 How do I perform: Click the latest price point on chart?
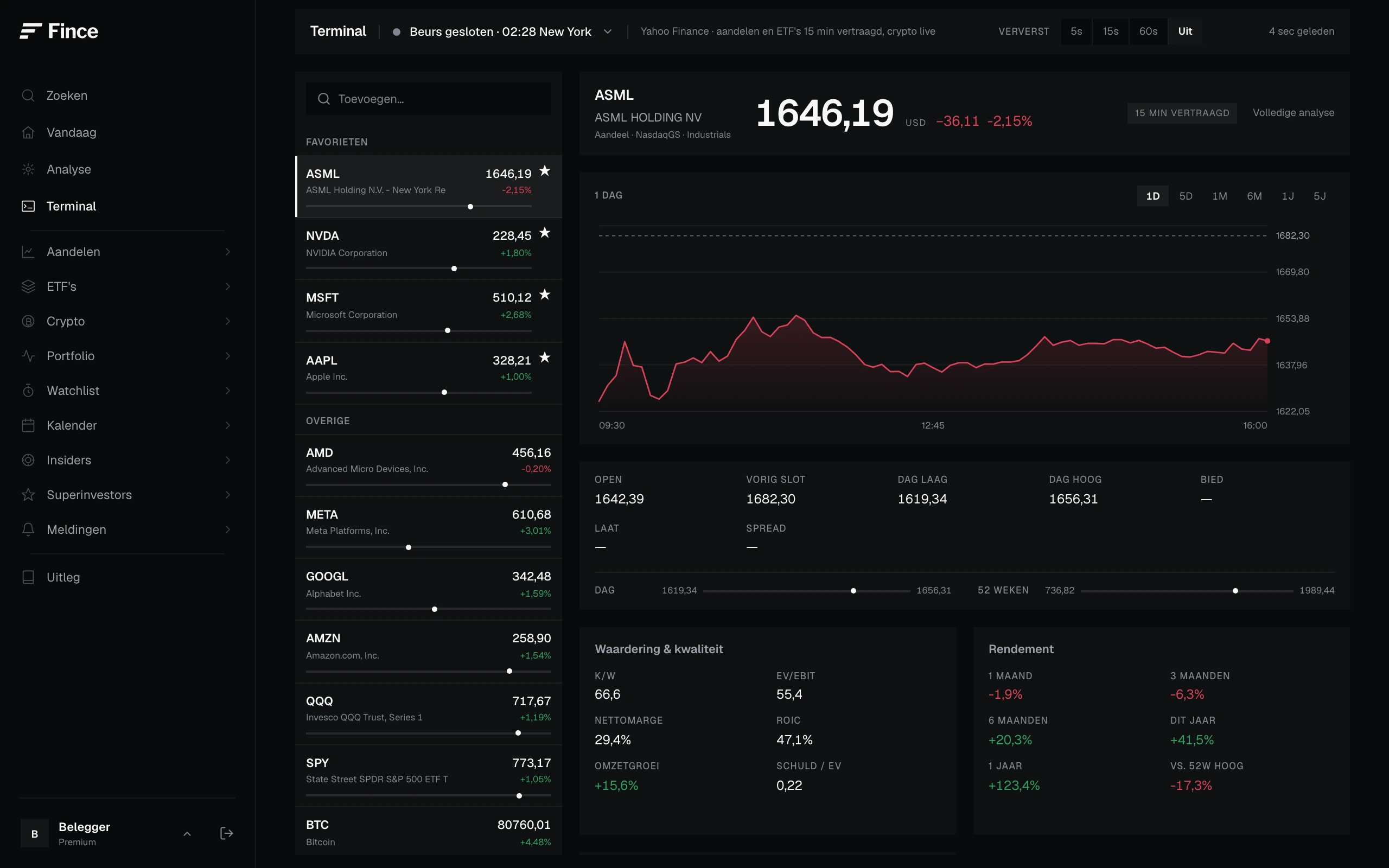pos(1267,341)
